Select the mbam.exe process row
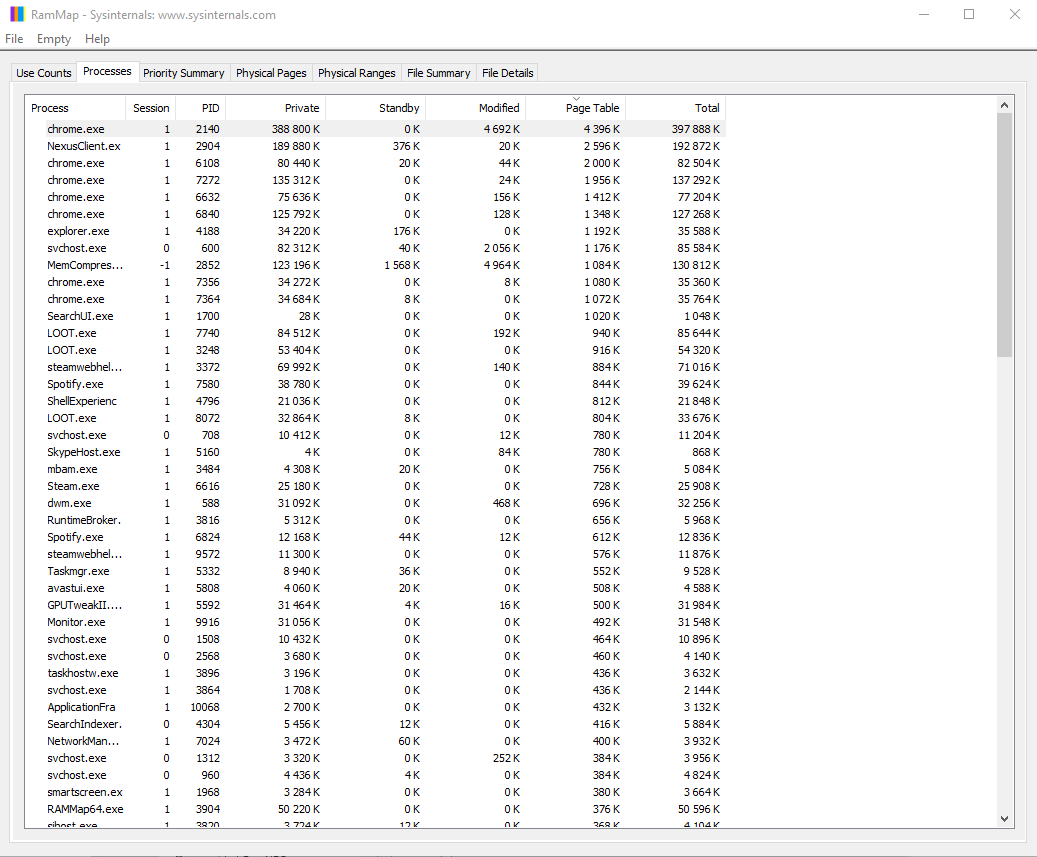 click(376, 469)
